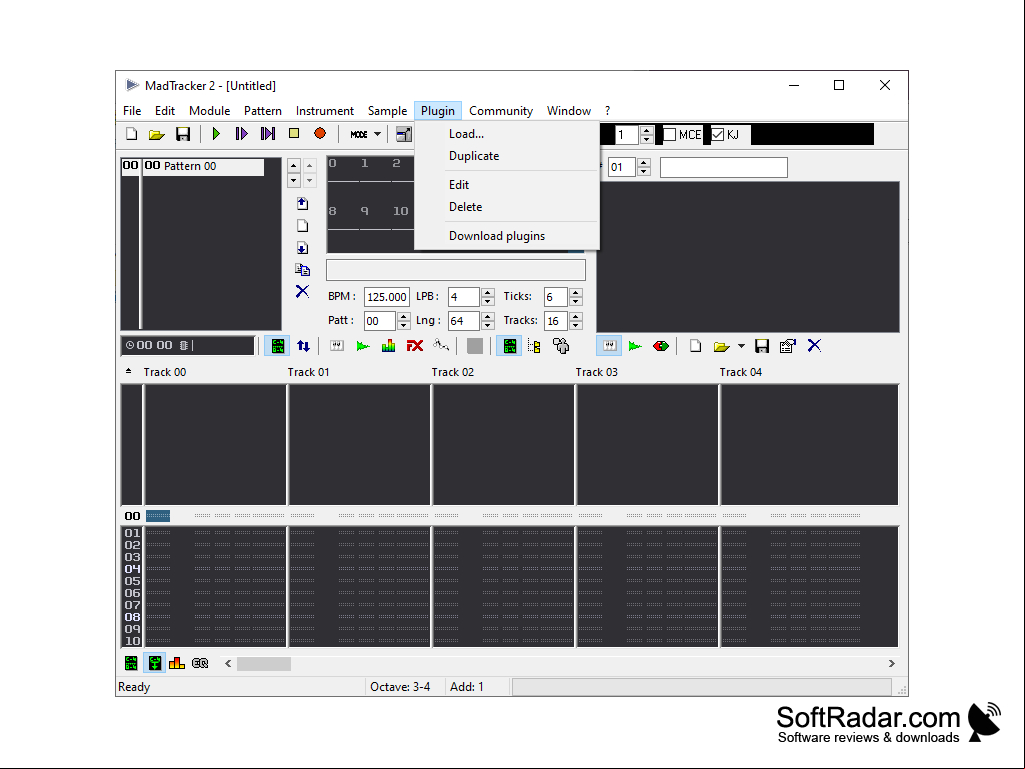Screen dimensions: 1025x769
Task: Toggle recording with the red circle button
Action: point(320,133)
